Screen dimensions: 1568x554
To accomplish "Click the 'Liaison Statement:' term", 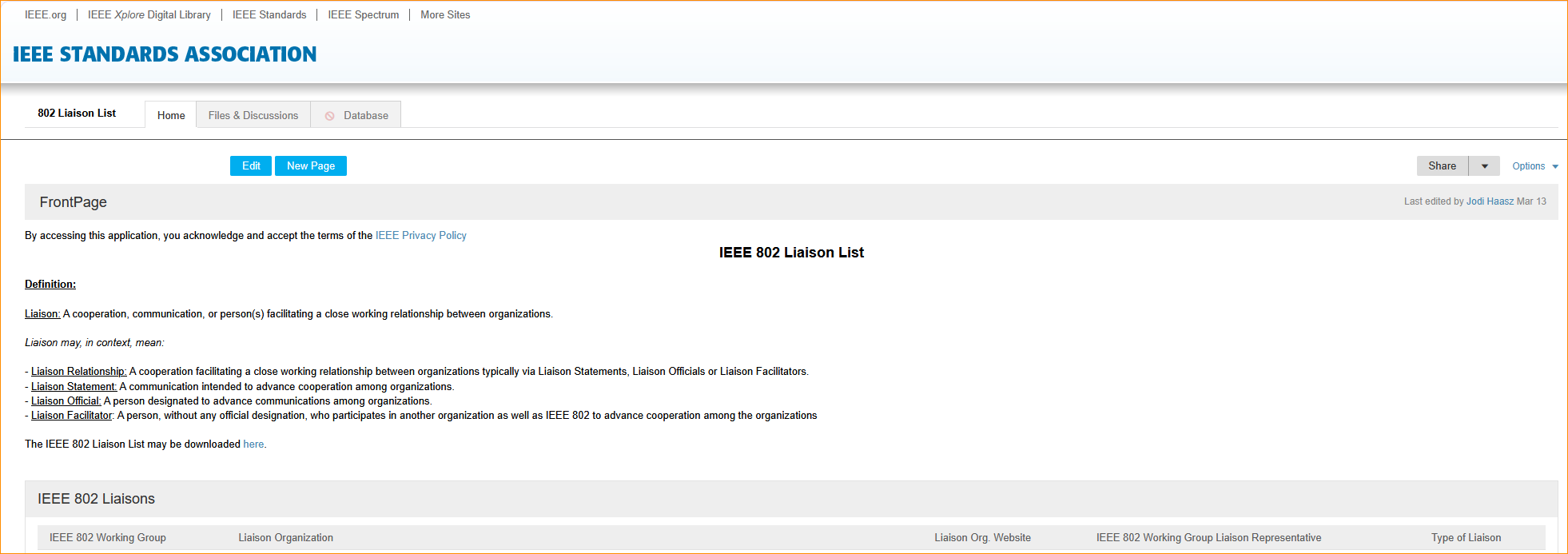I will [74, 387].
